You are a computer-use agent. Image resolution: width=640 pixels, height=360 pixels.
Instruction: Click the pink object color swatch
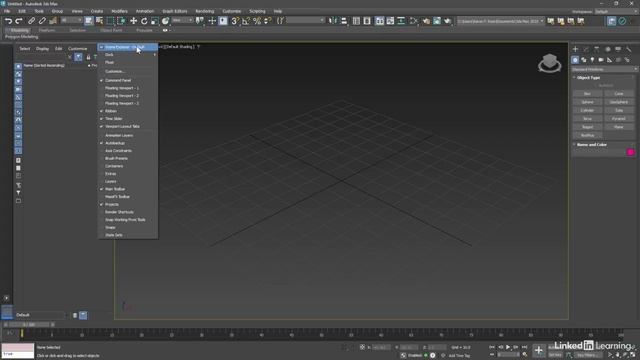[630, 152]
